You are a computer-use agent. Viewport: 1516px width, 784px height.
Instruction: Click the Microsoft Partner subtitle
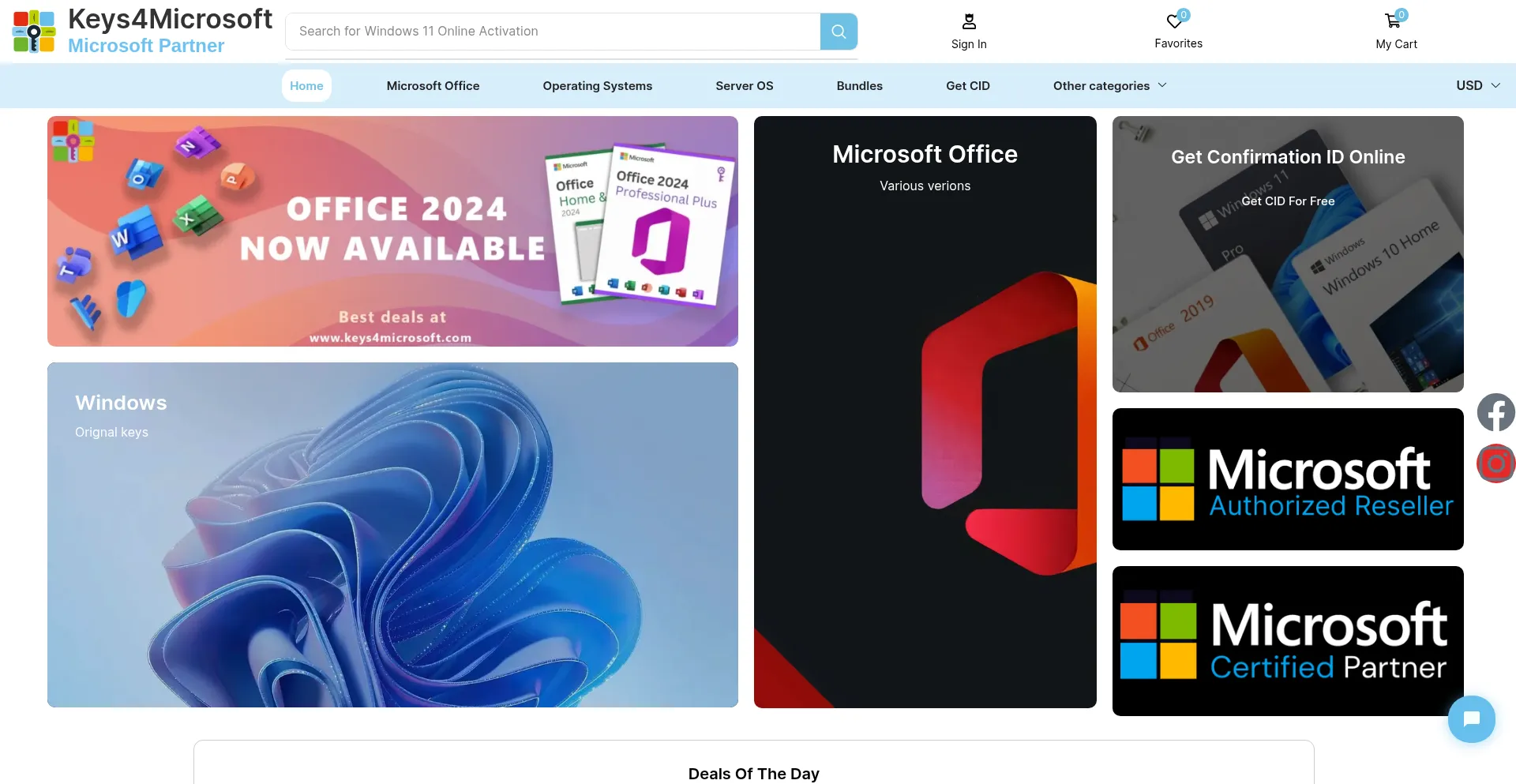pos(146,46)
